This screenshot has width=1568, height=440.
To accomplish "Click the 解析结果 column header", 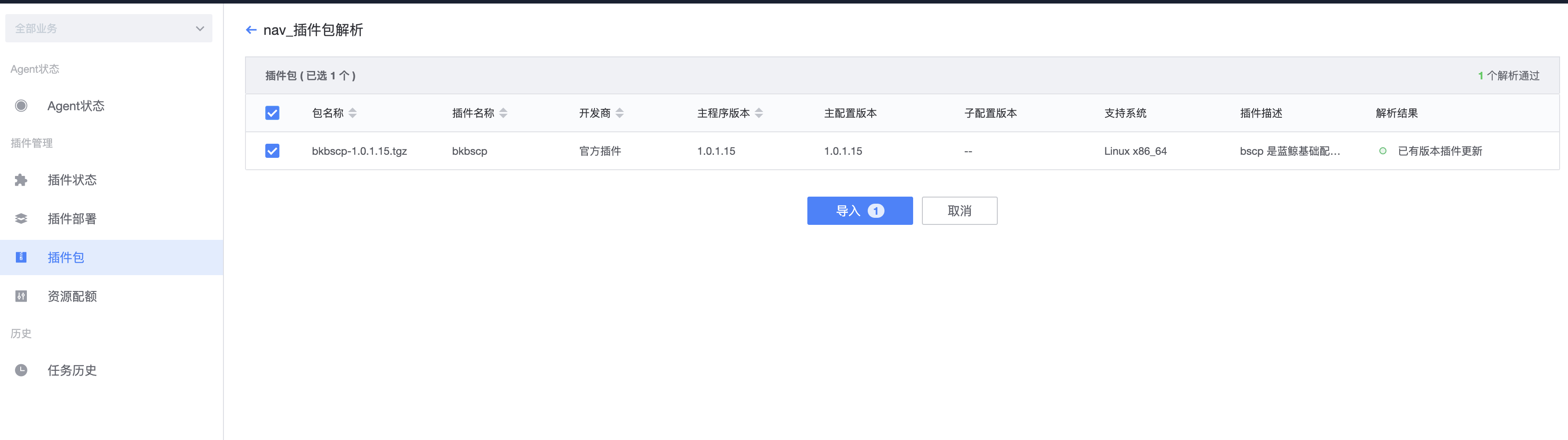I will [1396, 113].
